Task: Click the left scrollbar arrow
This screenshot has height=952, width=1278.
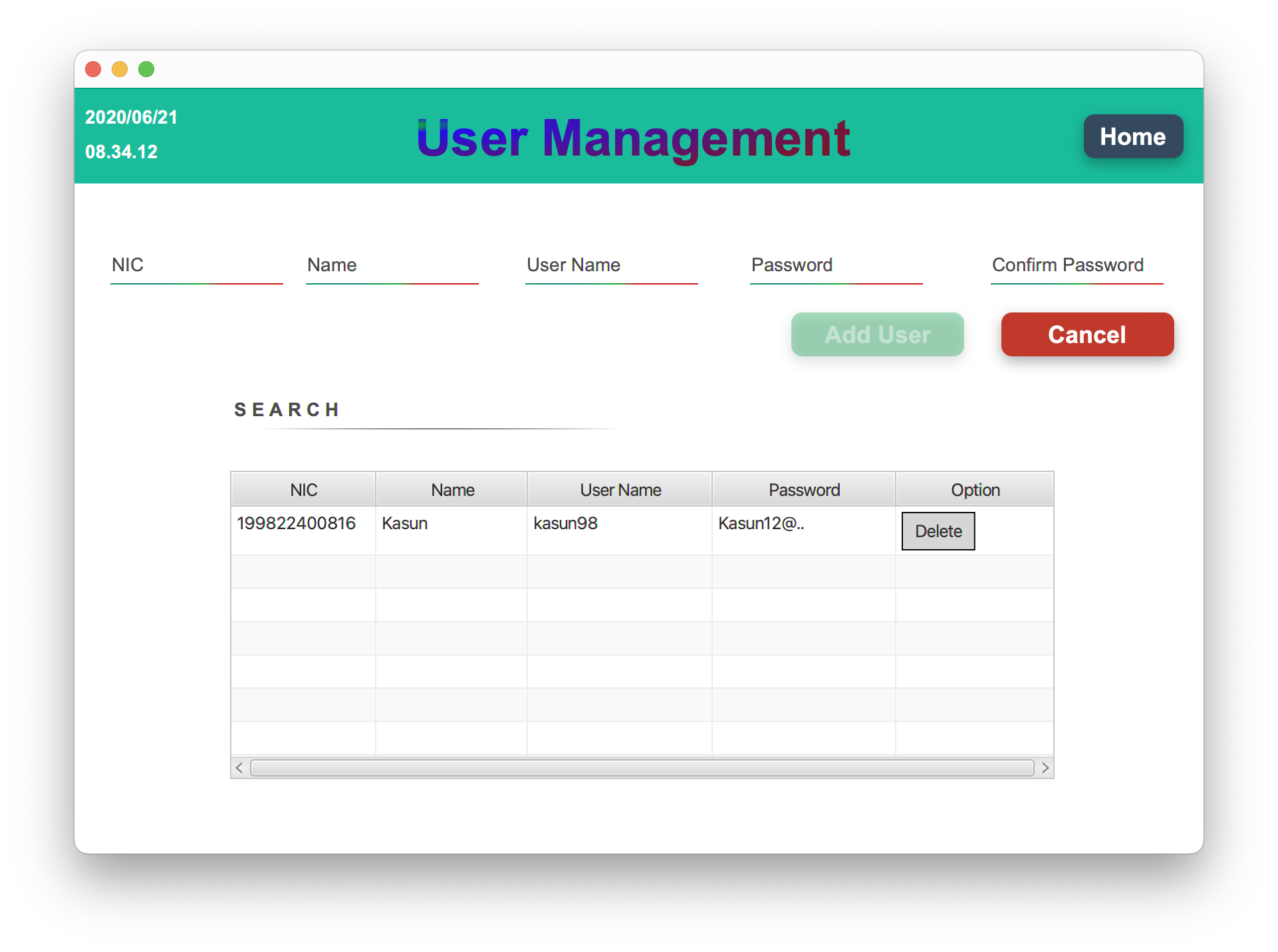Action: pyautogui.click(x=239, y=767)
